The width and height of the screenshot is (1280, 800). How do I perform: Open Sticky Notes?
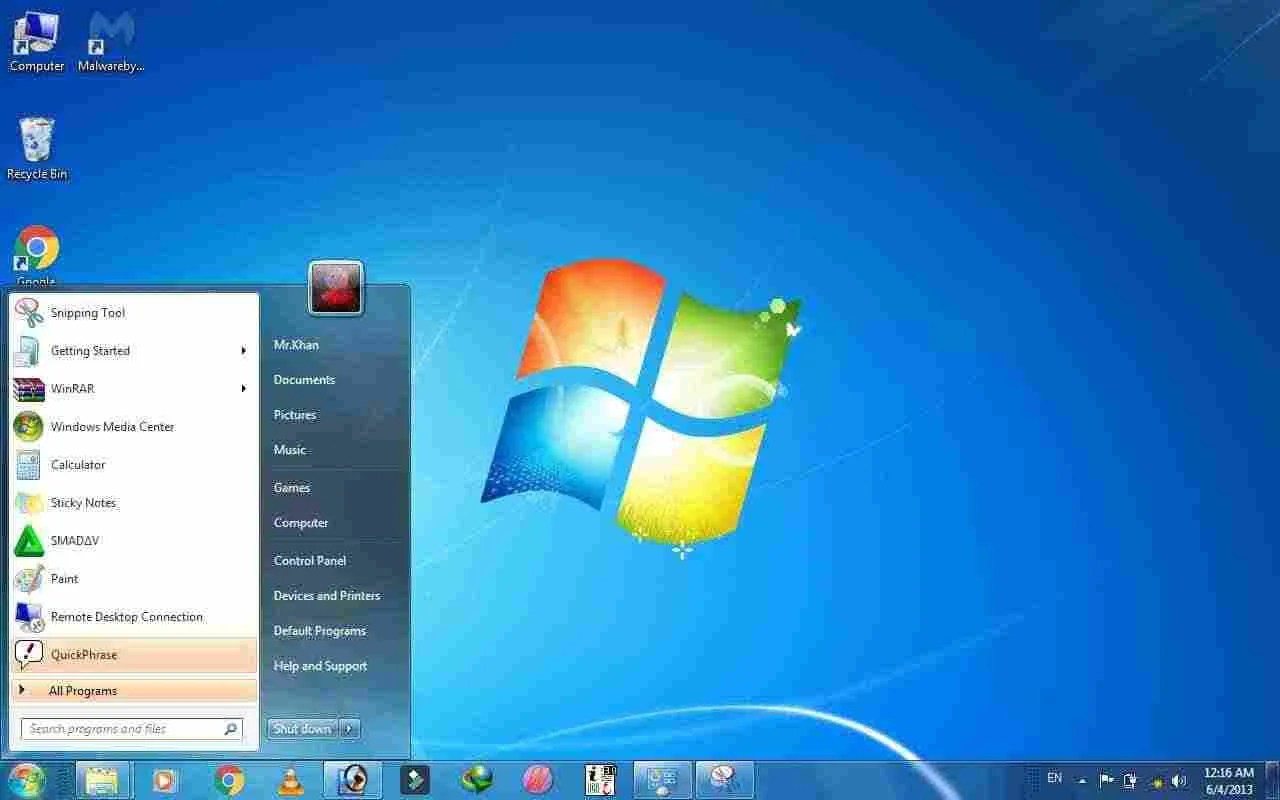click(82, 503)
